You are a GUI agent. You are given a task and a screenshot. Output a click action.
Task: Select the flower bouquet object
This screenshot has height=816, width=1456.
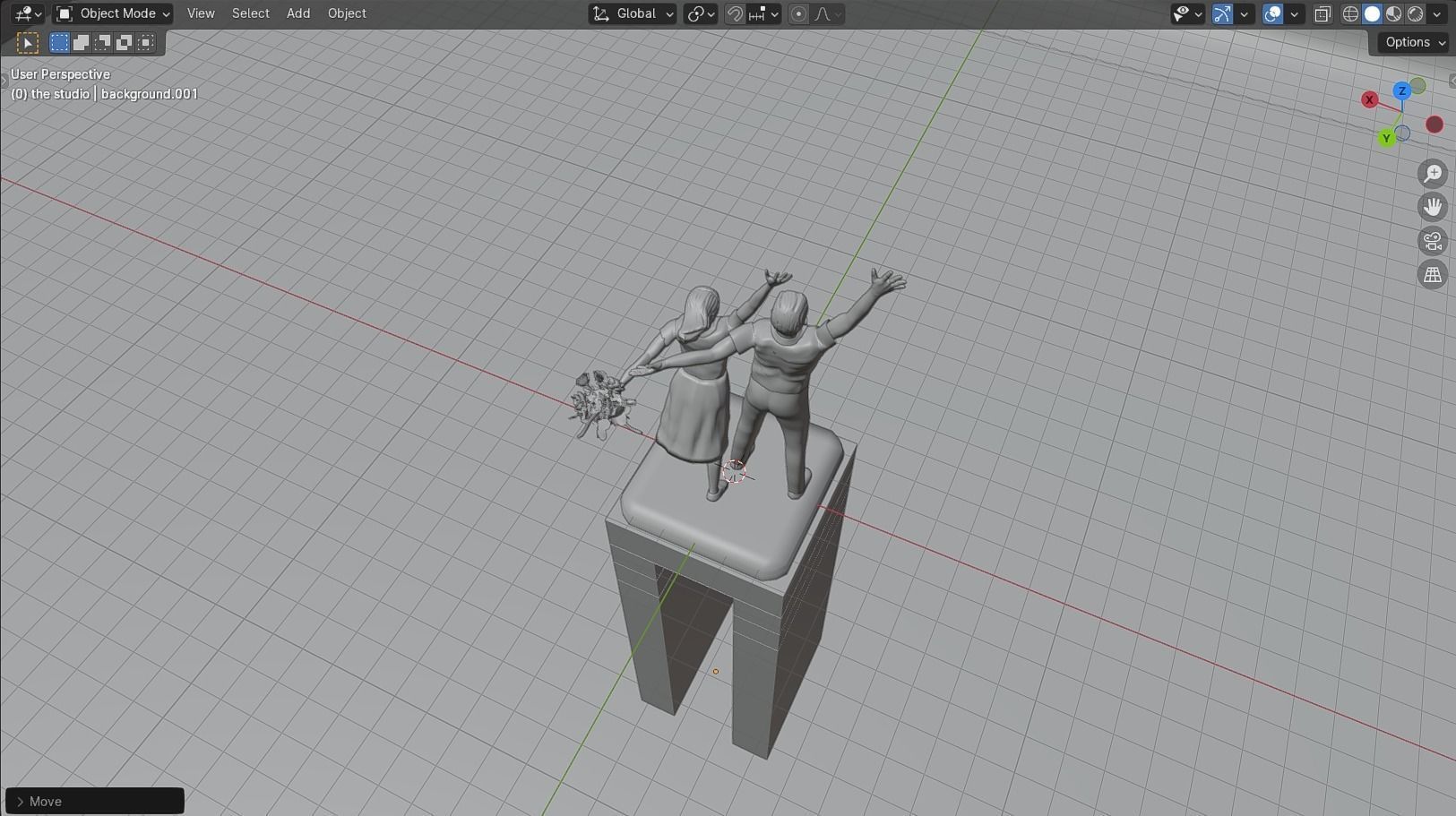(601, 405)
